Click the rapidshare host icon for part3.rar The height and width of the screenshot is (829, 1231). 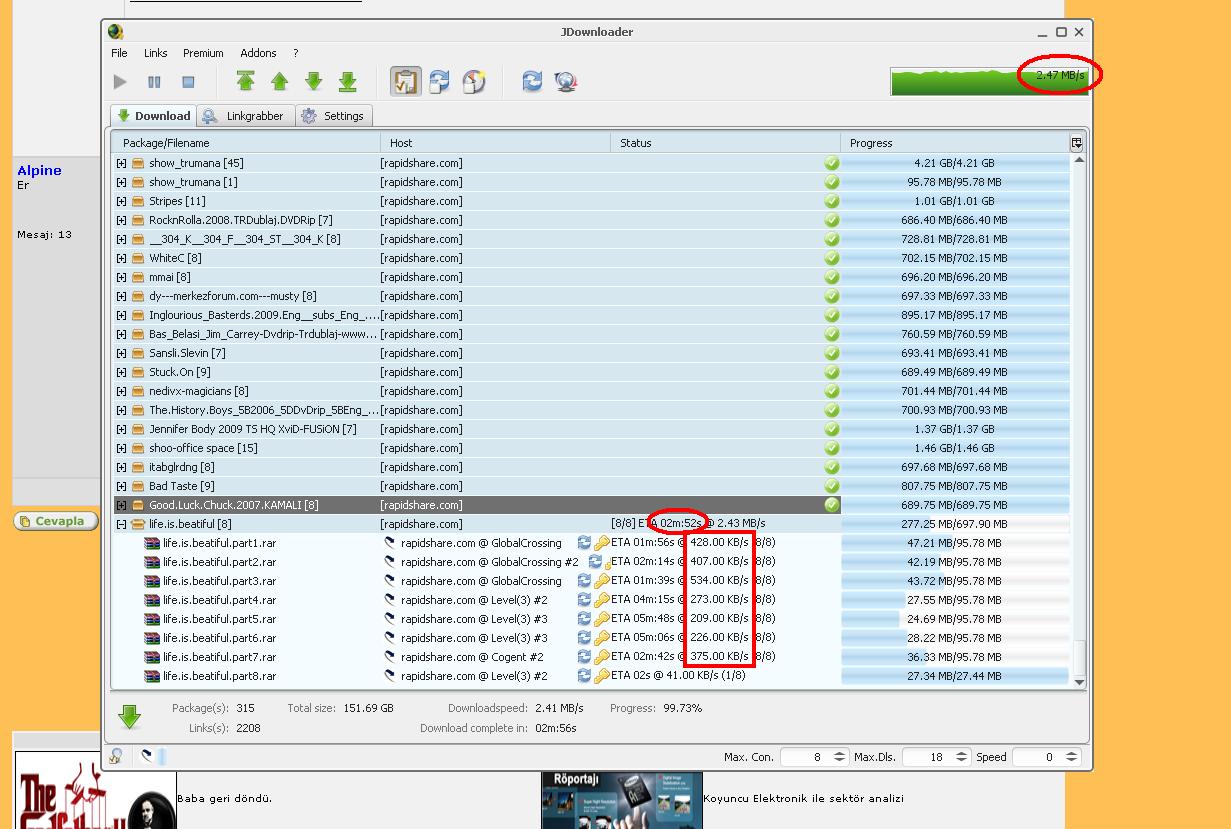390,581
